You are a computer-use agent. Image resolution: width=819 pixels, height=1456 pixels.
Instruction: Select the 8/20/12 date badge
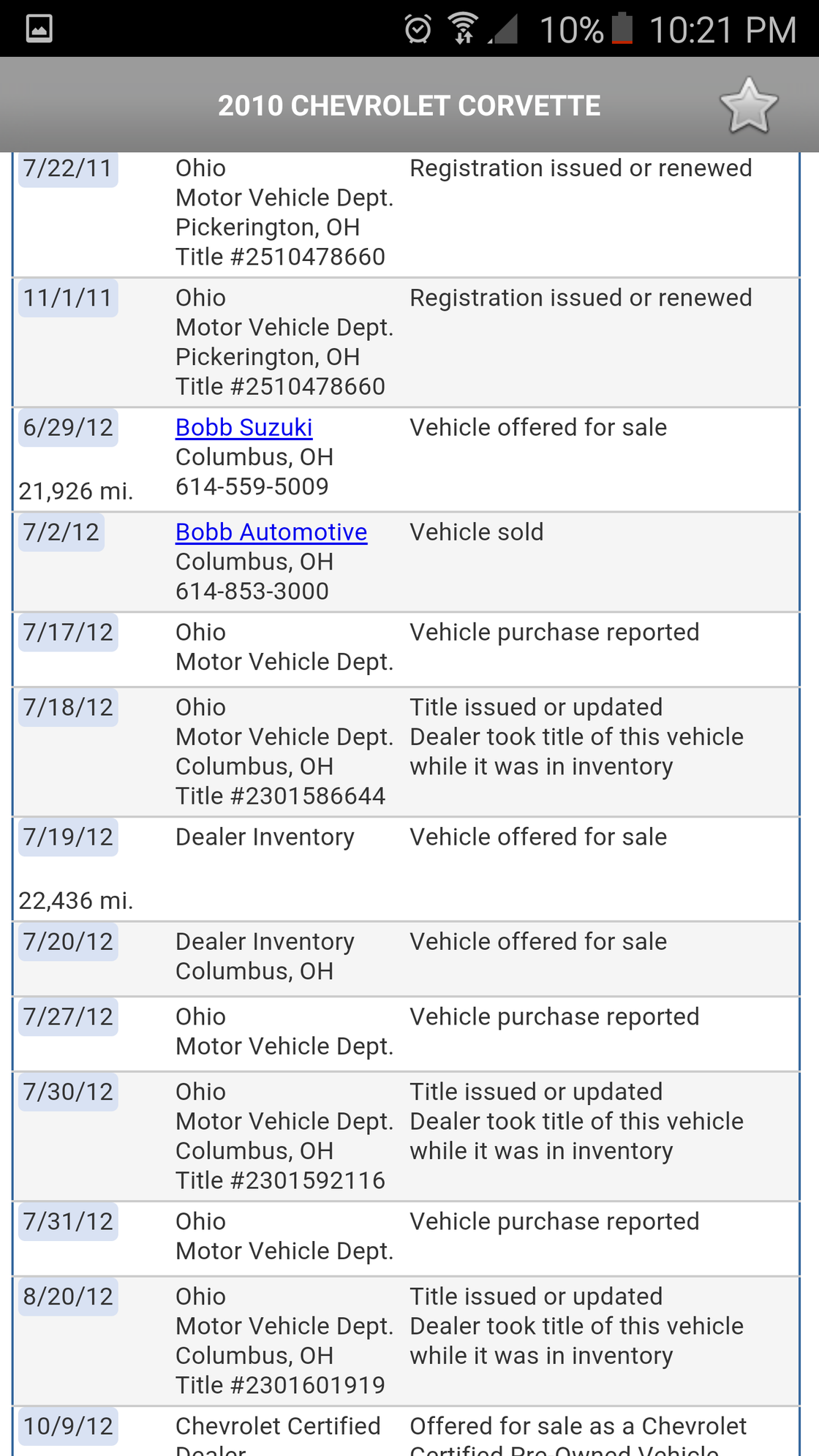coord(68,1297)
